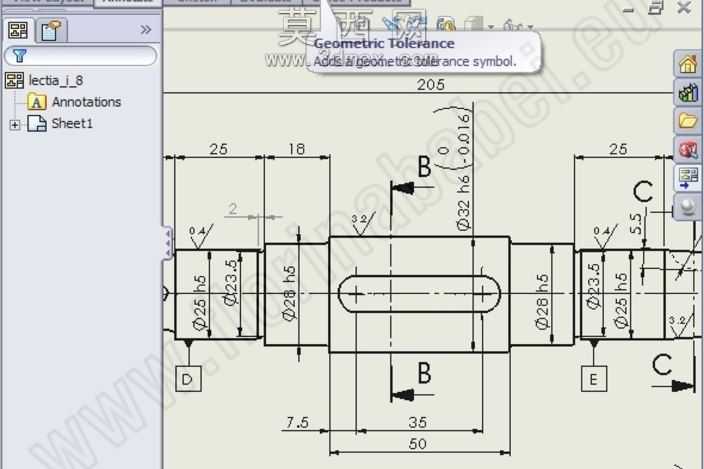Screen dimensions: 704x469
Task: Open the Appearances sphere pane
Action: tap(688, 207)
